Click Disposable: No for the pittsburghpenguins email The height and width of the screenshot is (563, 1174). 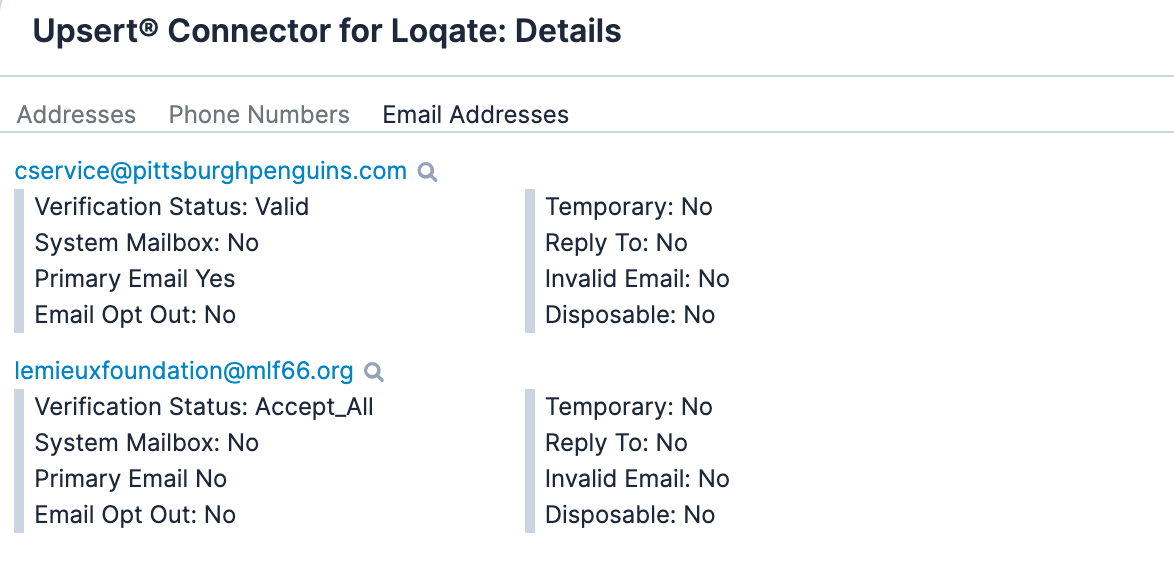click(630, 315)
